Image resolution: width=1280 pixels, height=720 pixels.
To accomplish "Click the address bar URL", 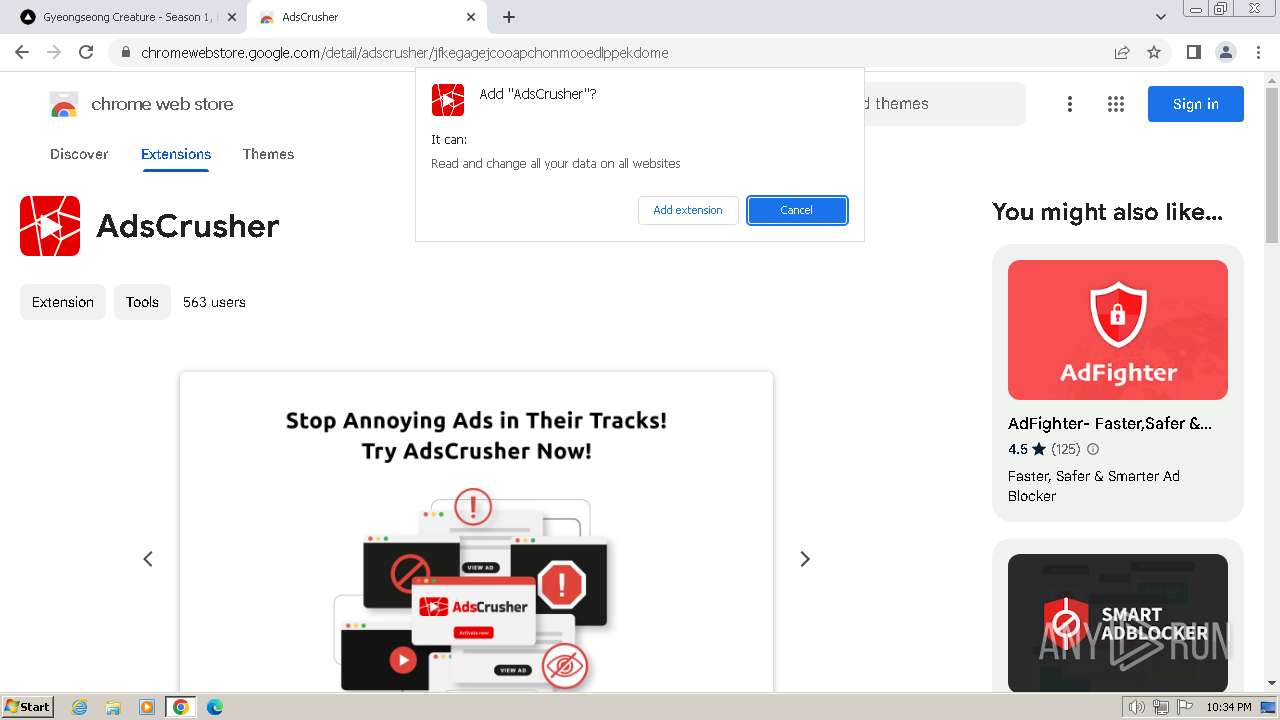I will click(x=405, y=53).
